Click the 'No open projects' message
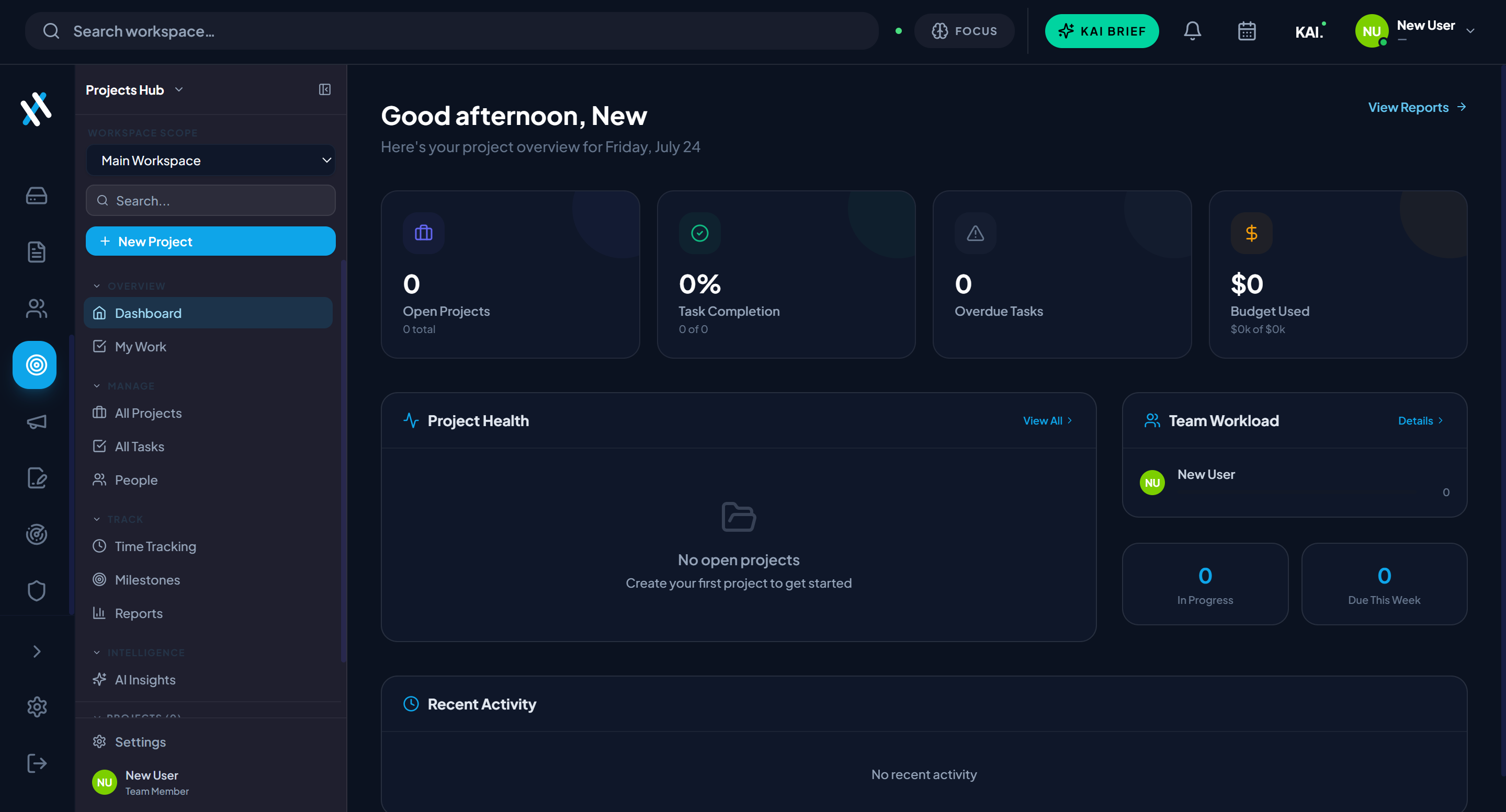The image size is (1506, 812). coord(739,559)
